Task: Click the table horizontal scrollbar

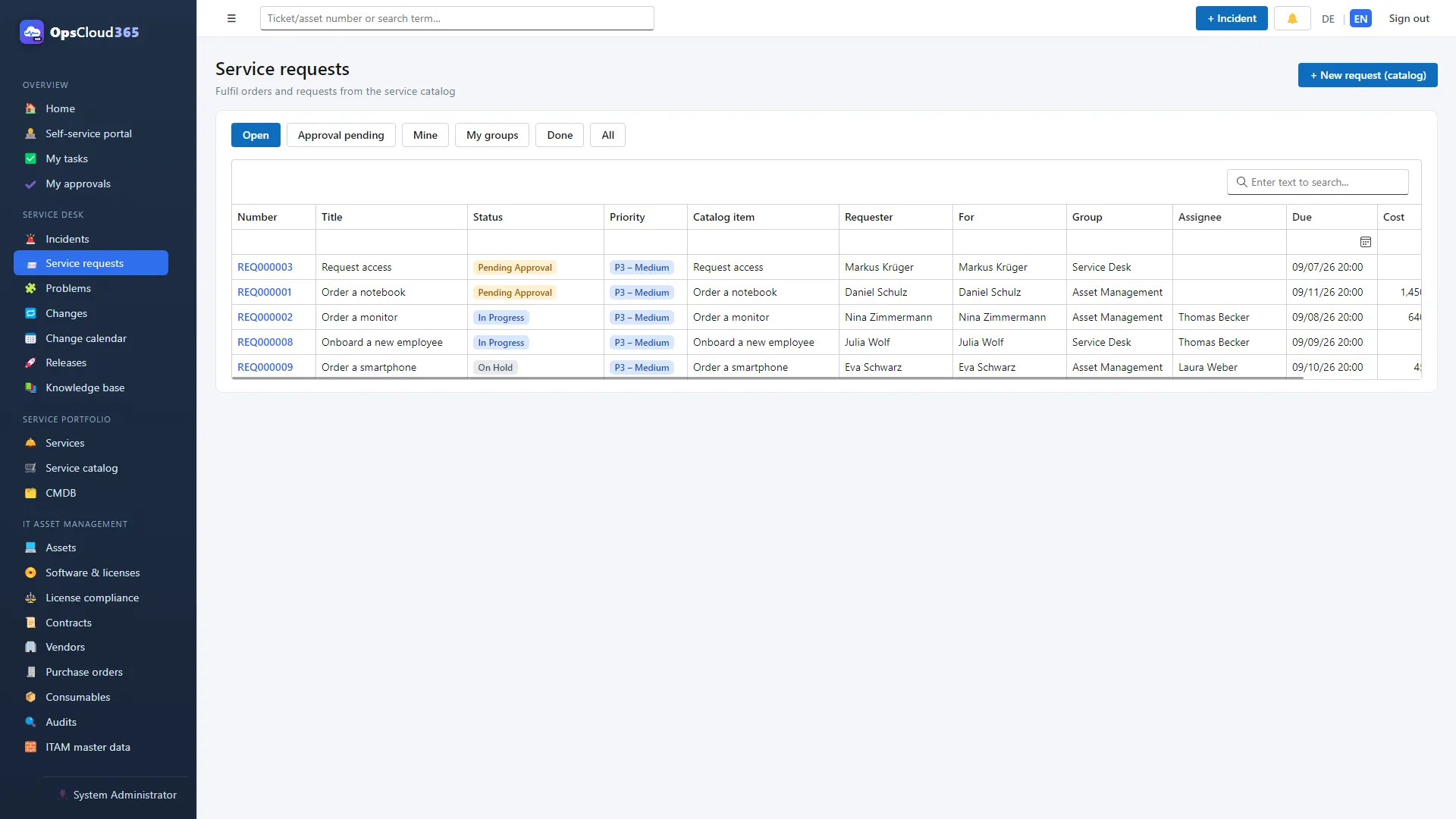Action: (767, 378)
